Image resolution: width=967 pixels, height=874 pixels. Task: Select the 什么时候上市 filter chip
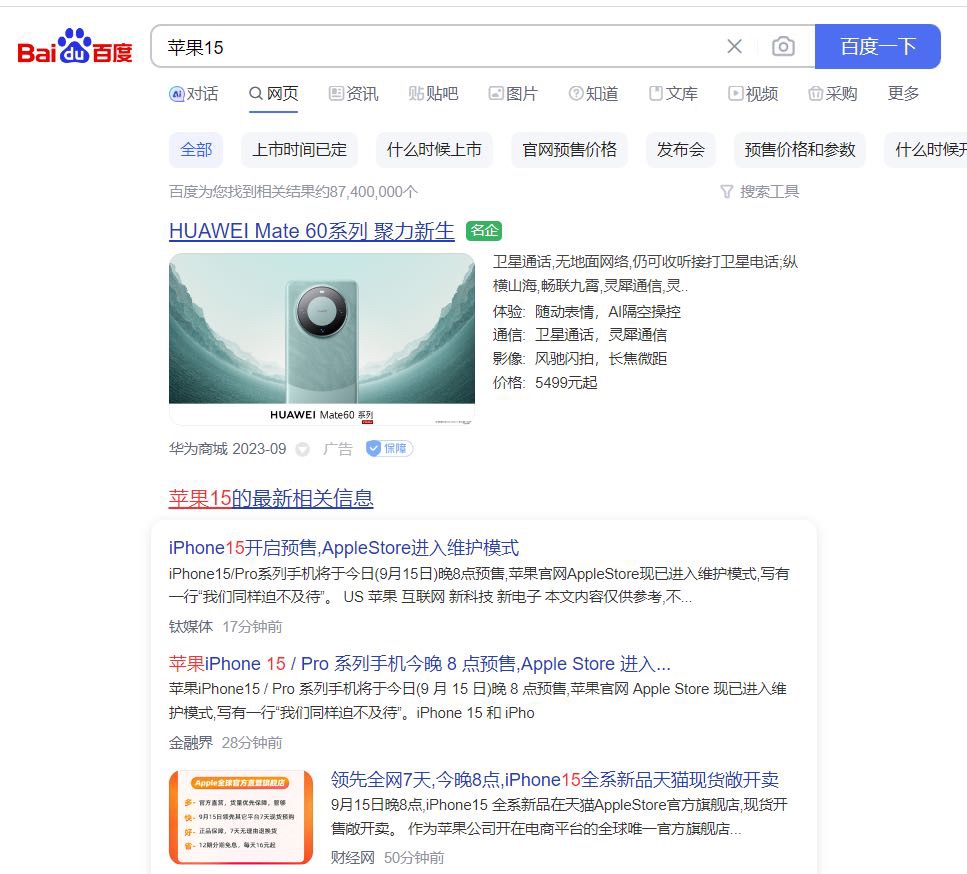434,150
